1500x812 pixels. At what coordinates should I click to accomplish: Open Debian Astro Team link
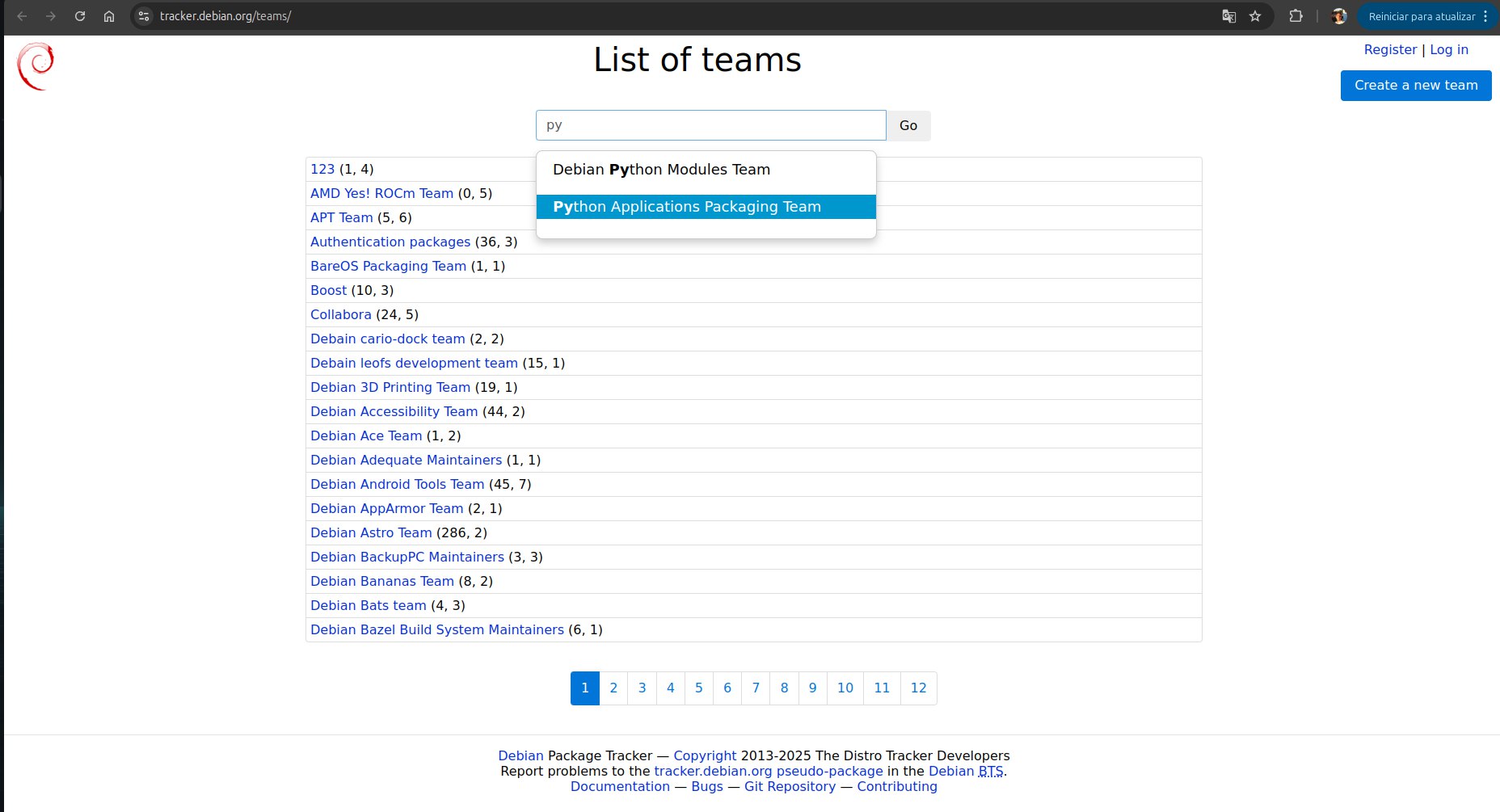[371, 532]
